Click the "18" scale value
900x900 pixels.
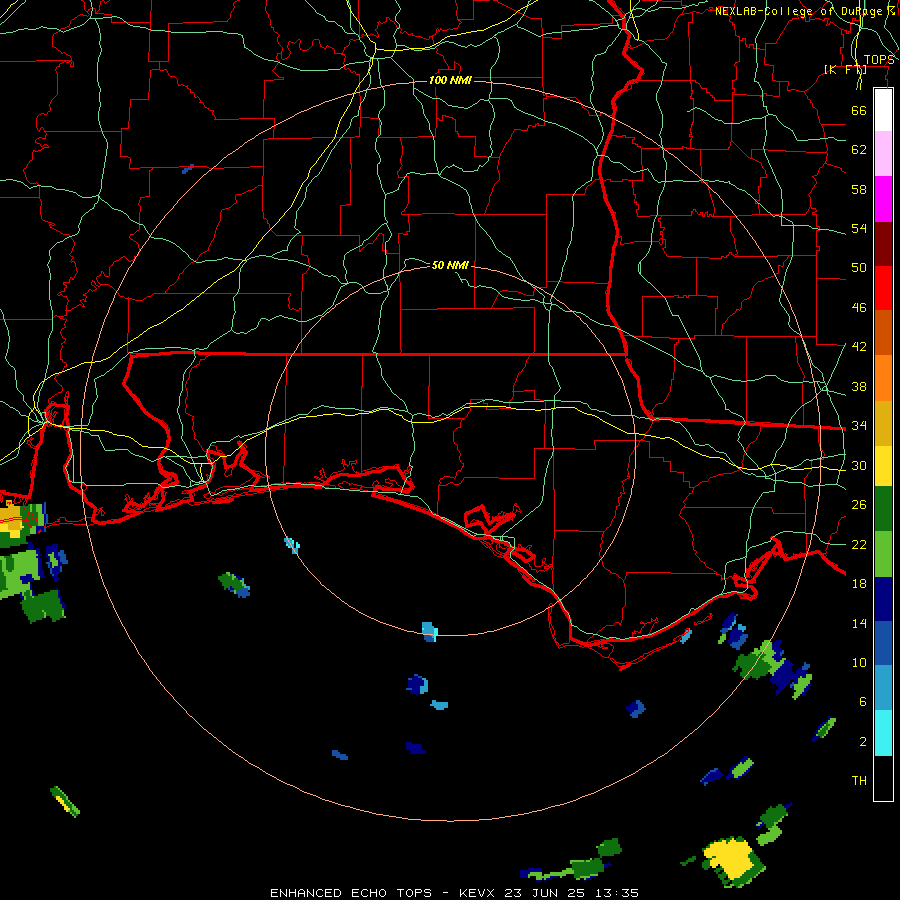[x=859, y=584]
